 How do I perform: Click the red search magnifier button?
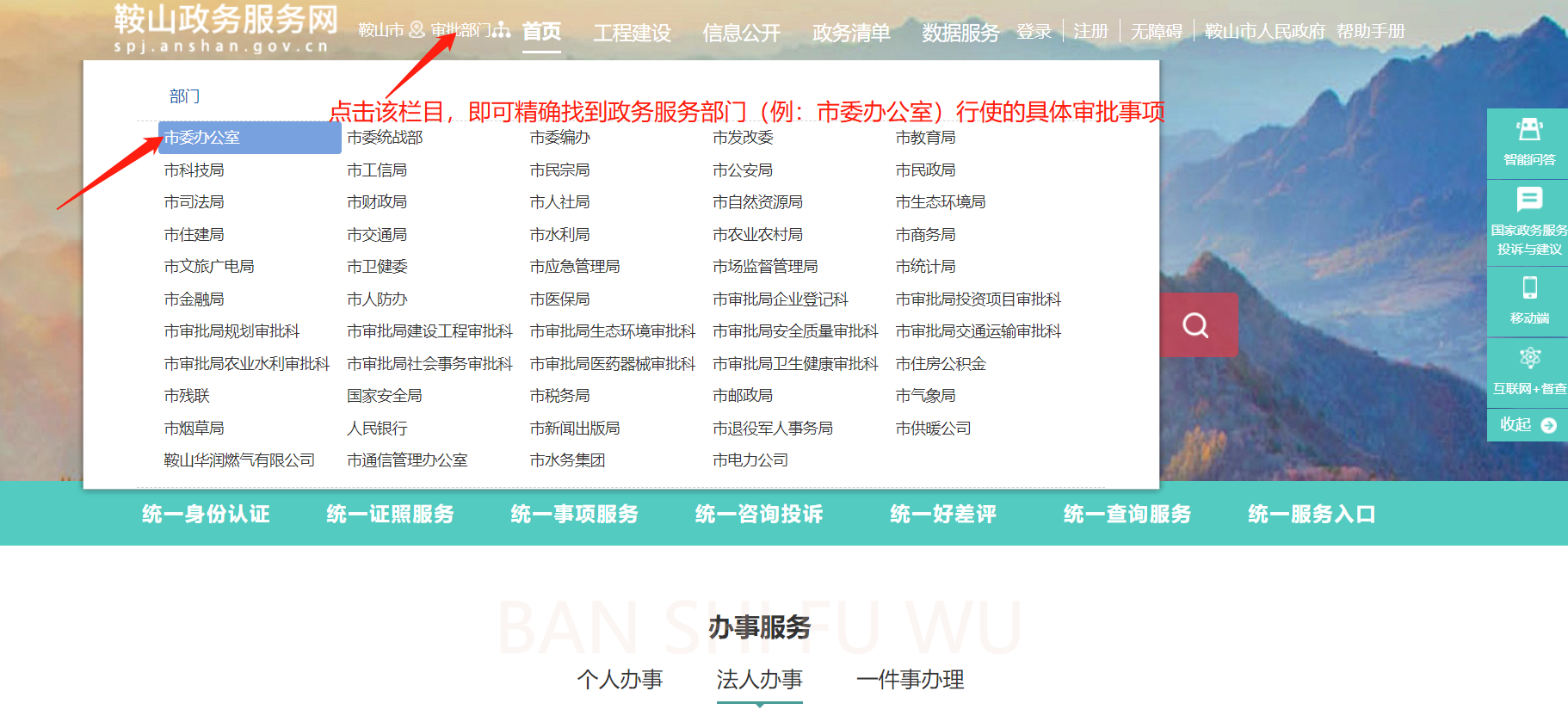click(1196, 325)
